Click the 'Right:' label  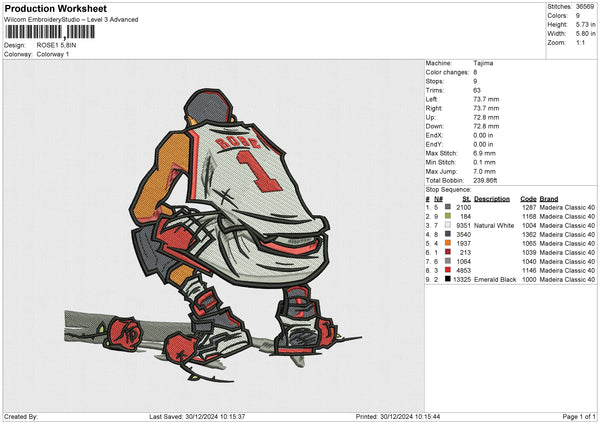(x=434, y=108)
